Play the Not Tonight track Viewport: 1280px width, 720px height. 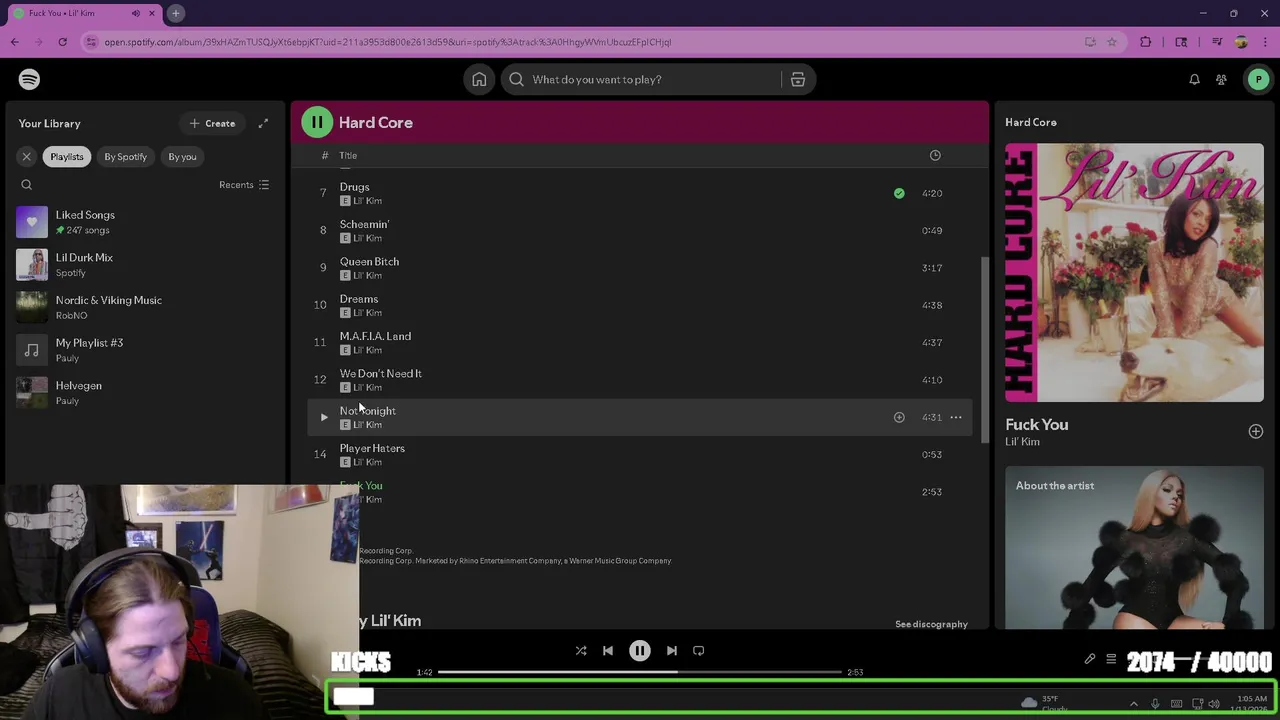click(323, 418)
